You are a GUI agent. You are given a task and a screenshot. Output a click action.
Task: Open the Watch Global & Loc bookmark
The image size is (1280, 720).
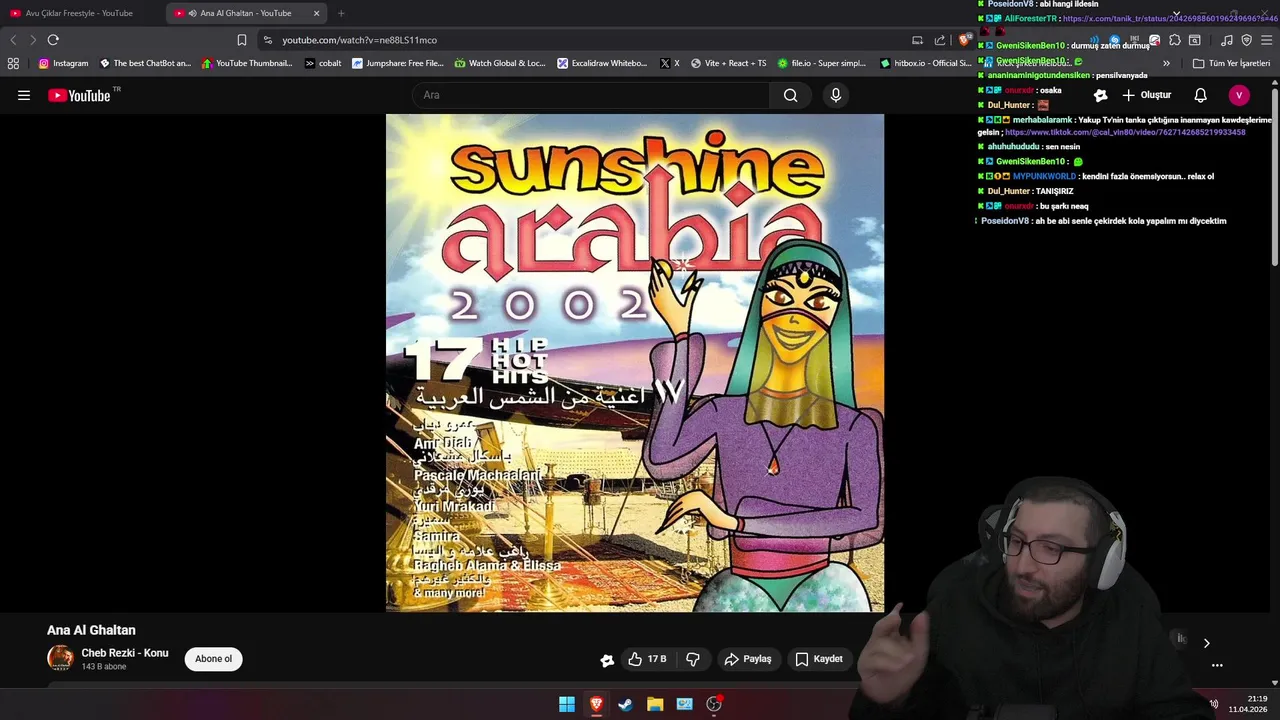[x=500, y=63]
